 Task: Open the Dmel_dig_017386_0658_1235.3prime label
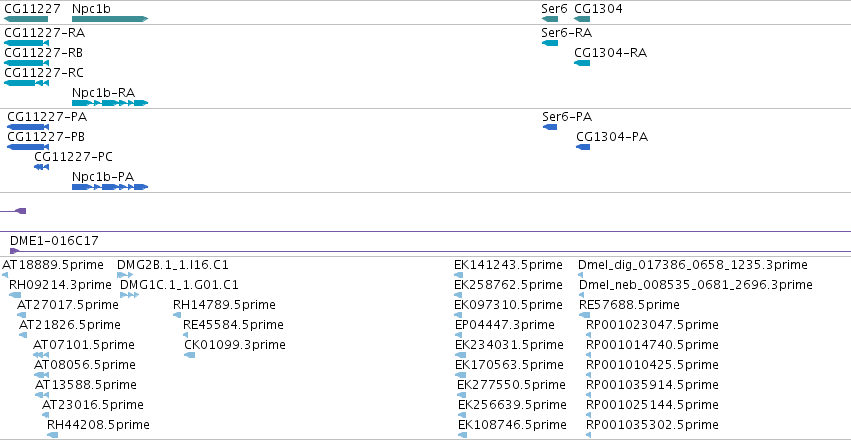point(693,265)
